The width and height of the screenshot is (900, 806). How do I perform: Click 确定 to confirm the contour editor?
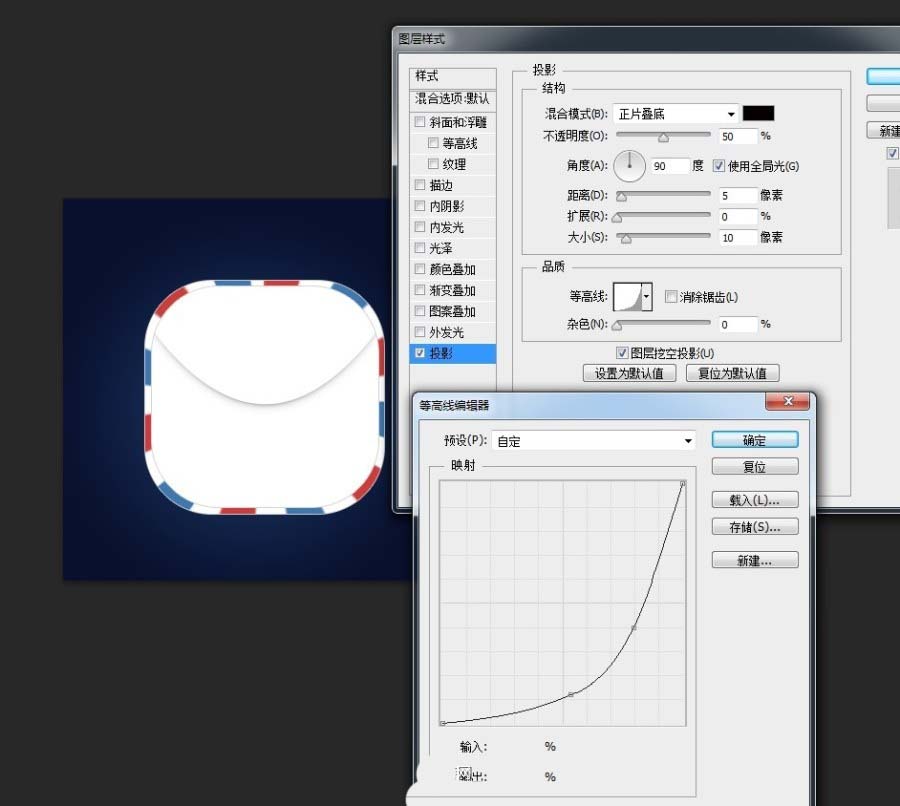click(755, 439)
